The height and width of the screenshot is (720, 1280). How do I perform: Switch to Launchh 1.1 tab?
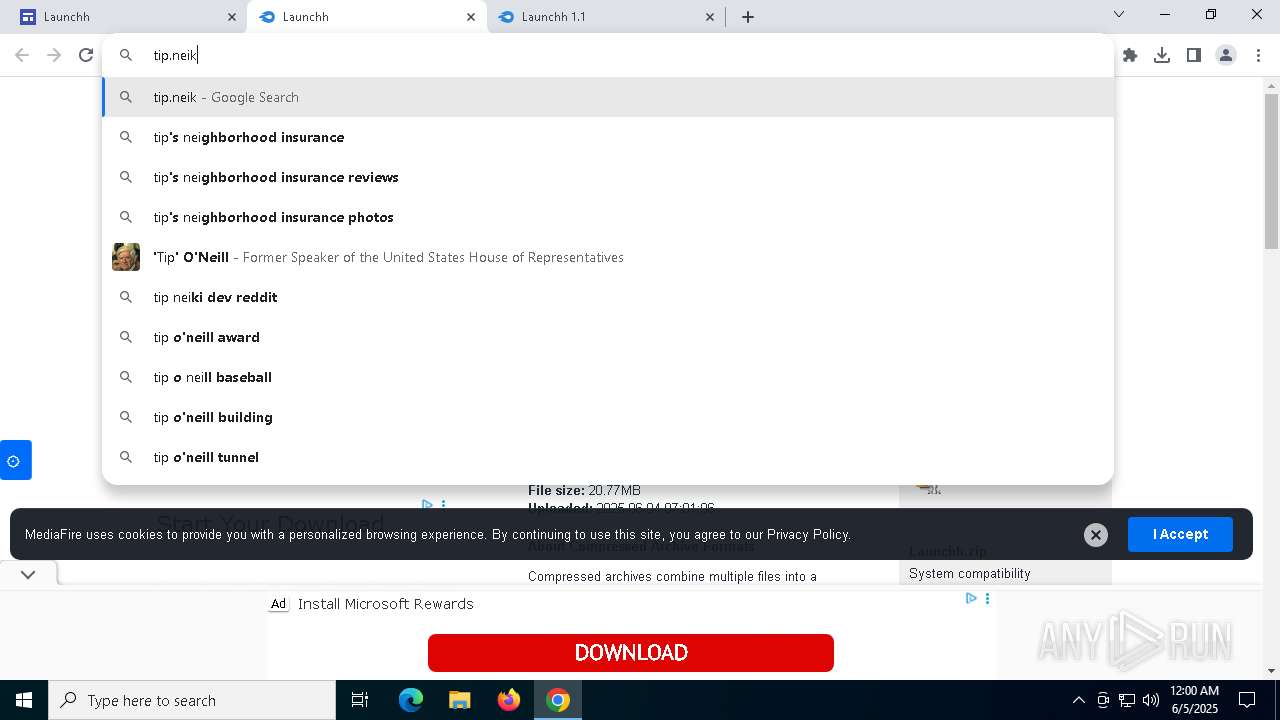[x=605, y=17]
